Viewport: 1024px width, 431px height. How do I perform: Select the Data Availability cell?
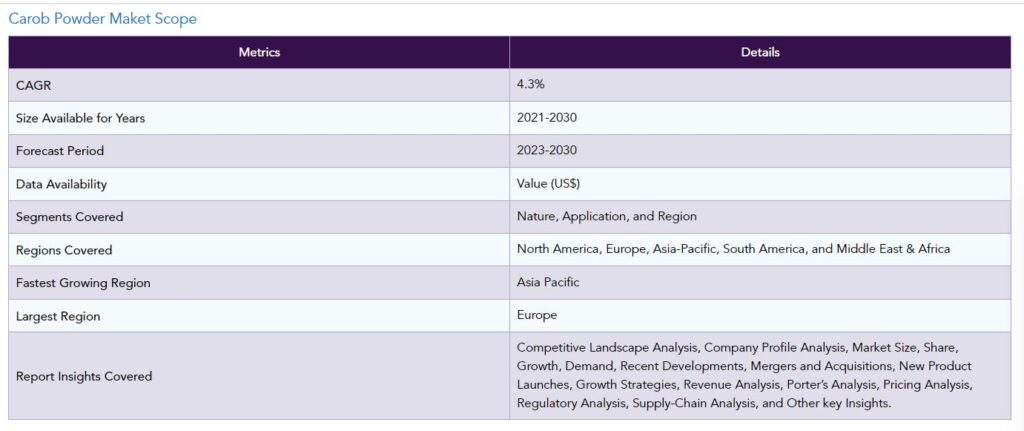61,184
